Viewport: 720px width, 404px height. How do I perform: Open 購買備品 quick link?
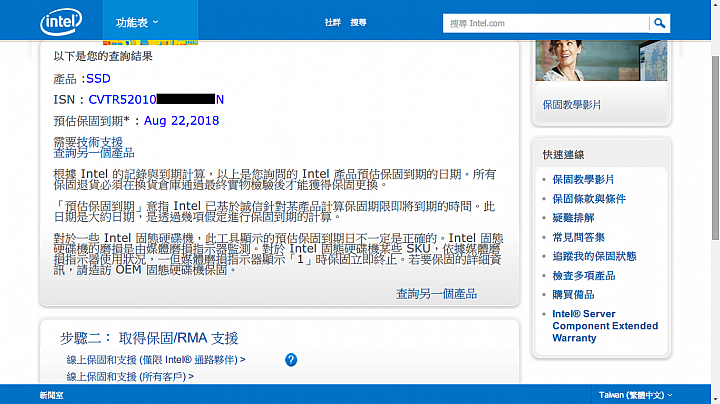(x=574, y=295)
